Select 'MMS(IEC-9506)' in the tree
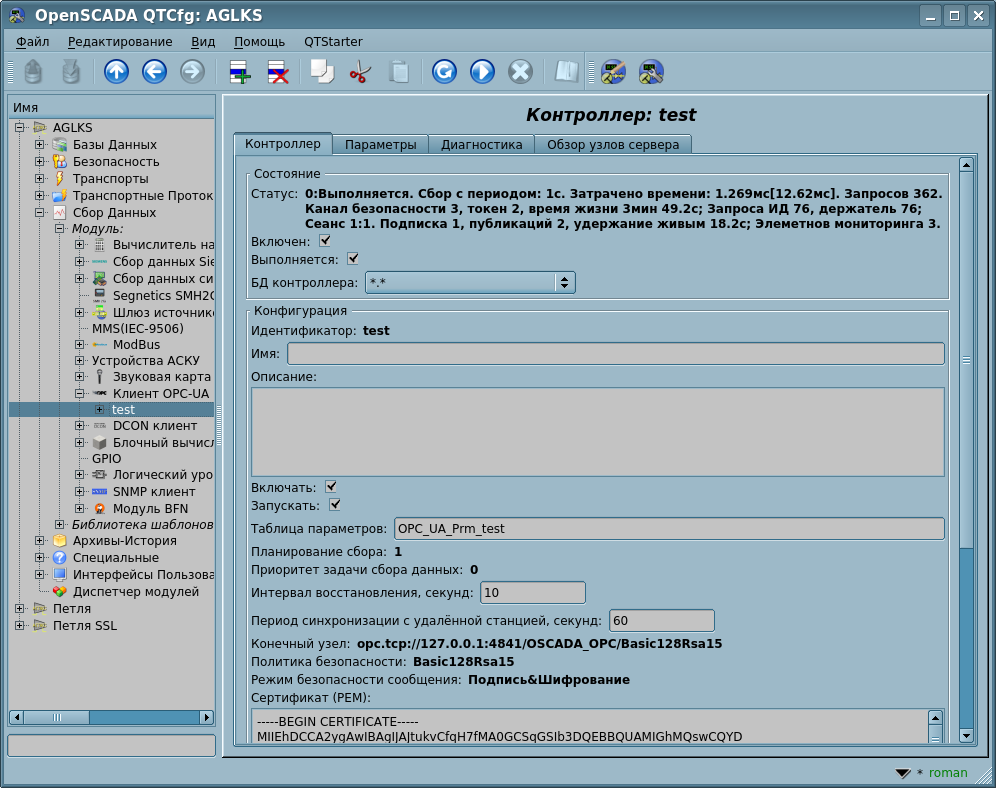996x788 pixels. click(138, 329)
